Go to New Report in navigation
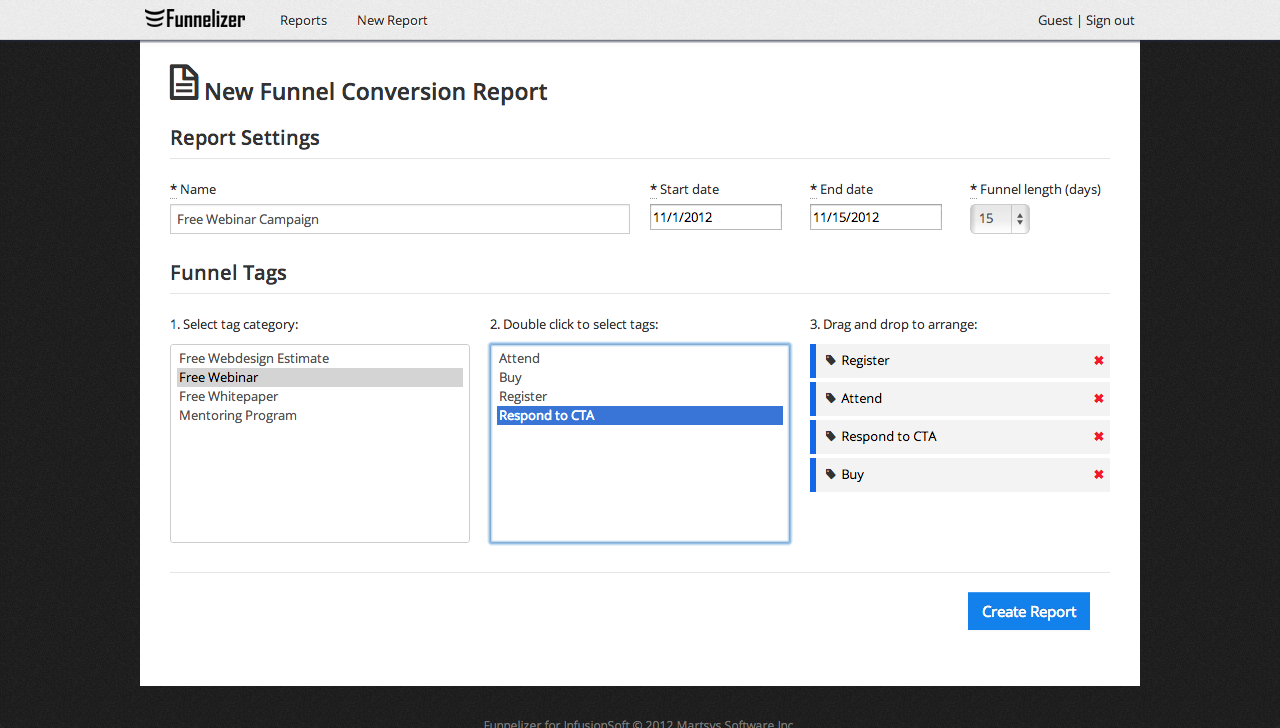This screenshot has height=728, width=1280. (392, 20)
